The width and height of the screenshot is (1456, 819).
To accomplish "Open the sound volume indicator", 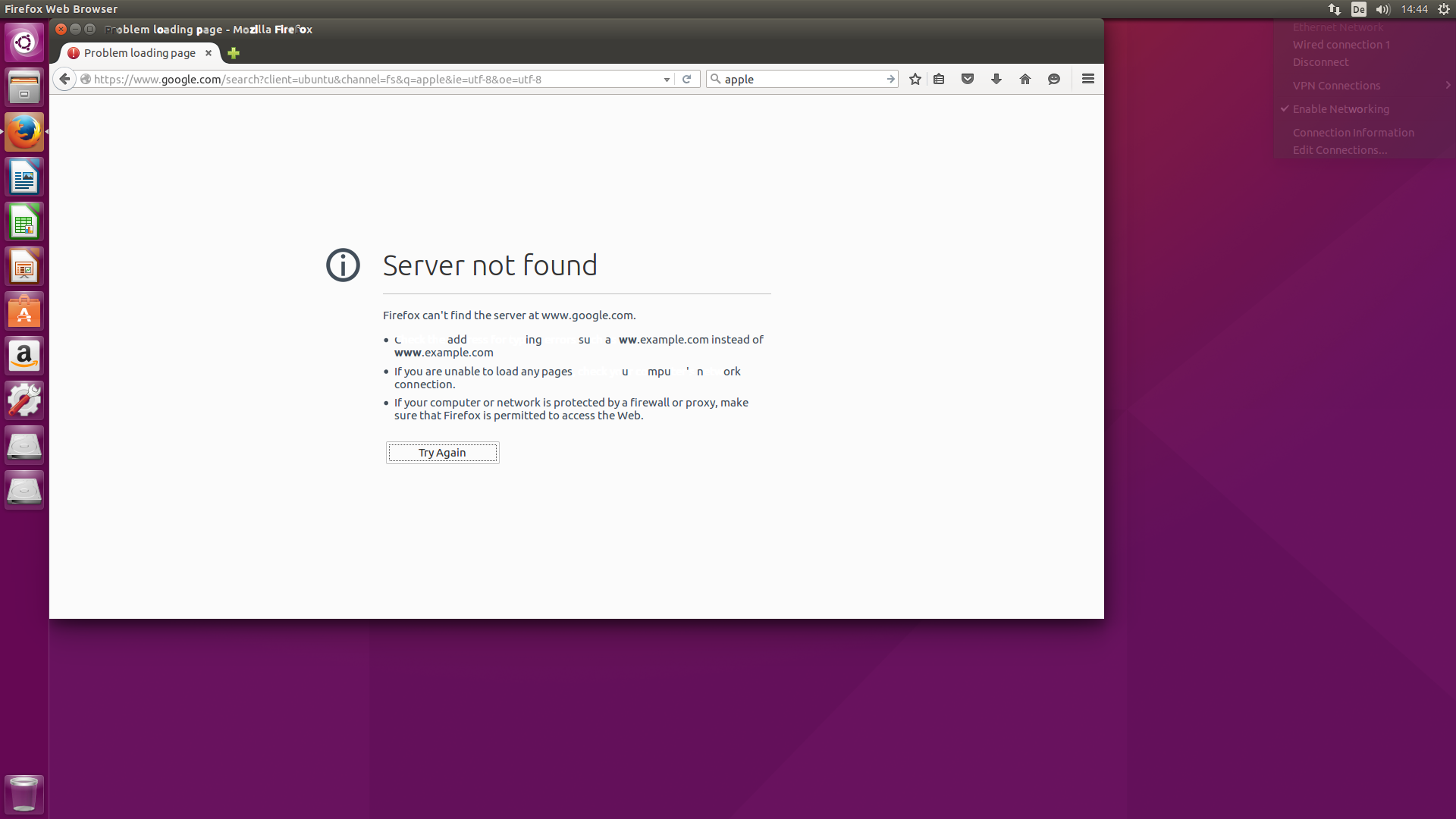I will coord(1382,9).
